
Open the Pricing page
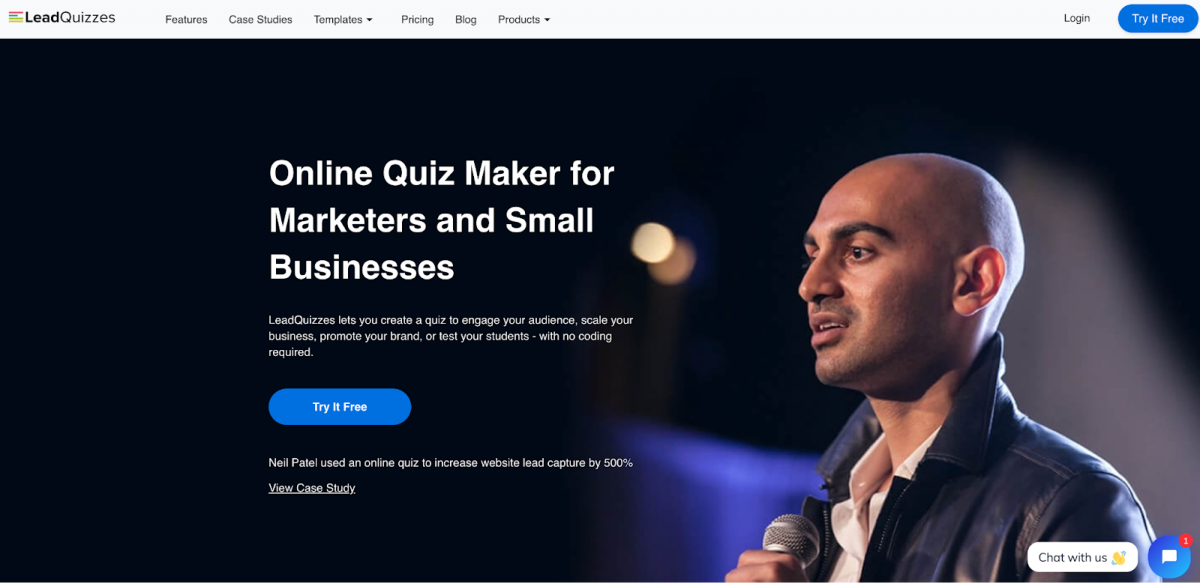click(417, 19)
